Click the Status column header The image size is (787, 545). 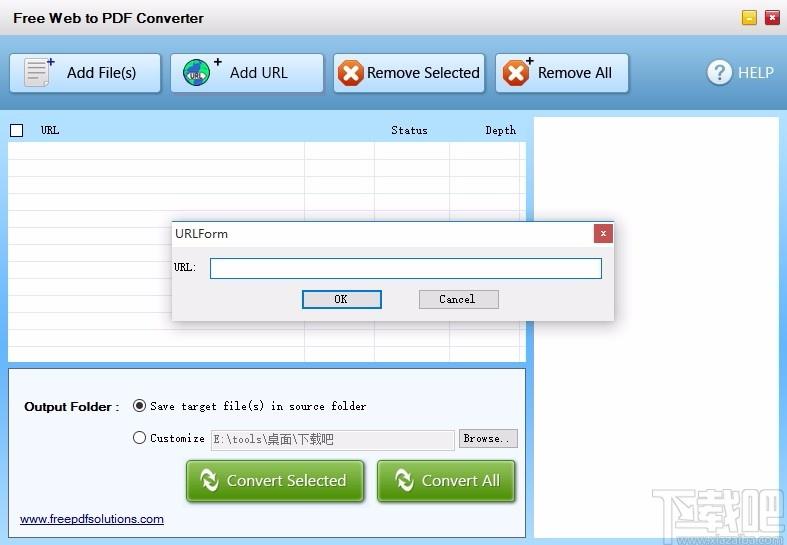coord(410,130)
